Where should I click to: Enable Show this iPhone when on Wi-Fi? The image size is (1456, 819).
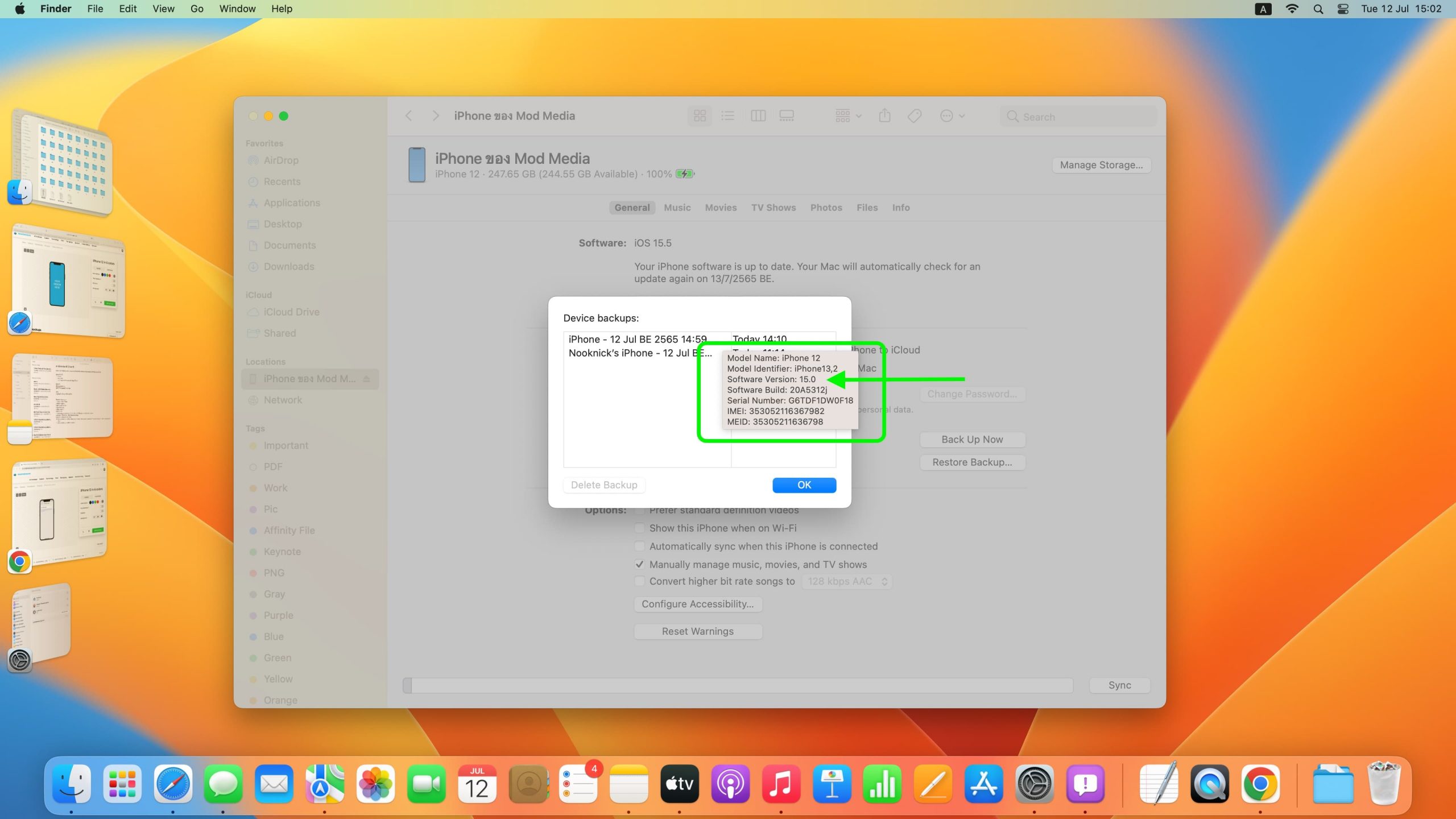(640, 528)
